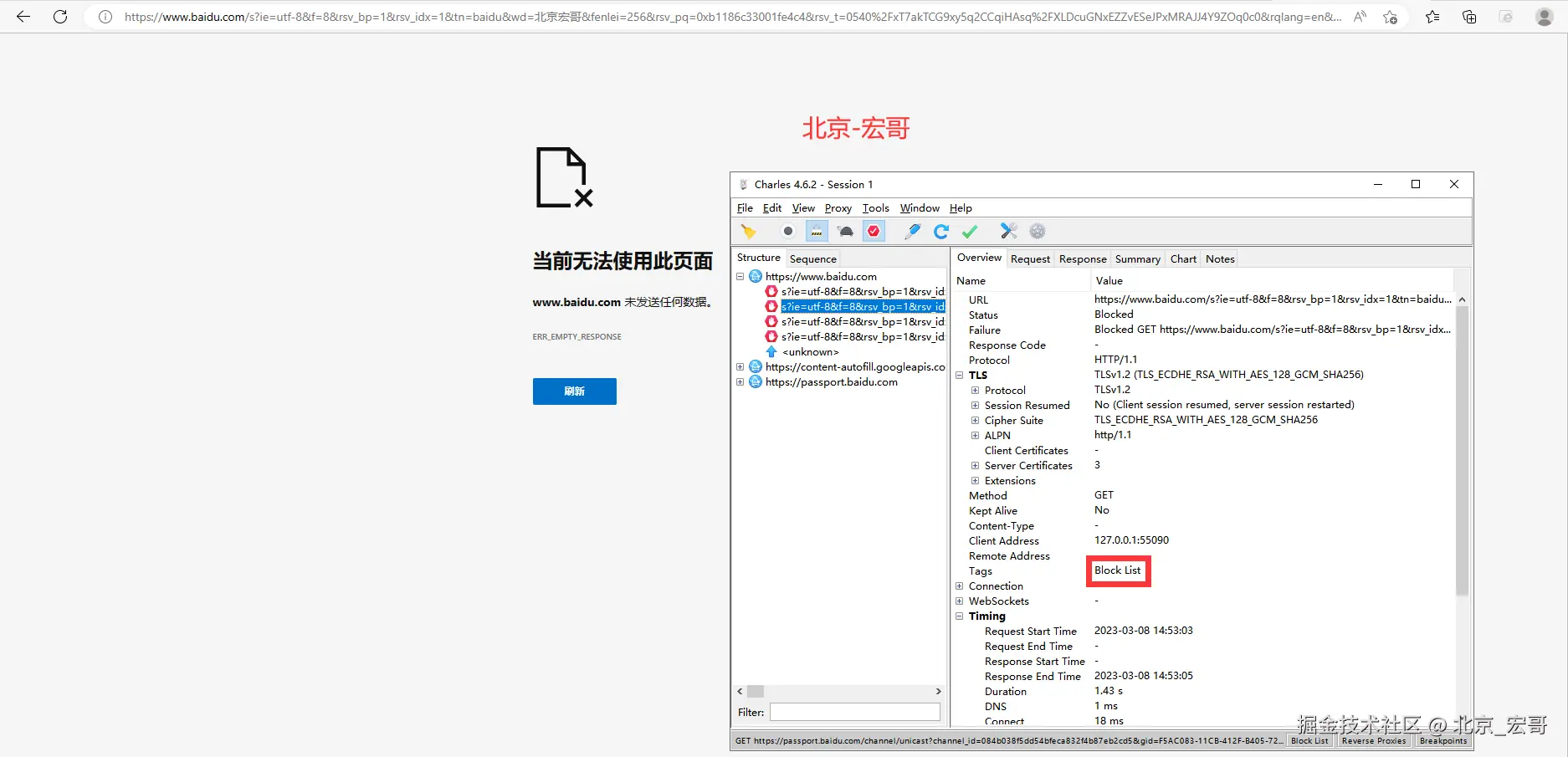The image size is (1568, 757).
Task: Click the Overview panel vertical scrollbar
Action: 1462,450
